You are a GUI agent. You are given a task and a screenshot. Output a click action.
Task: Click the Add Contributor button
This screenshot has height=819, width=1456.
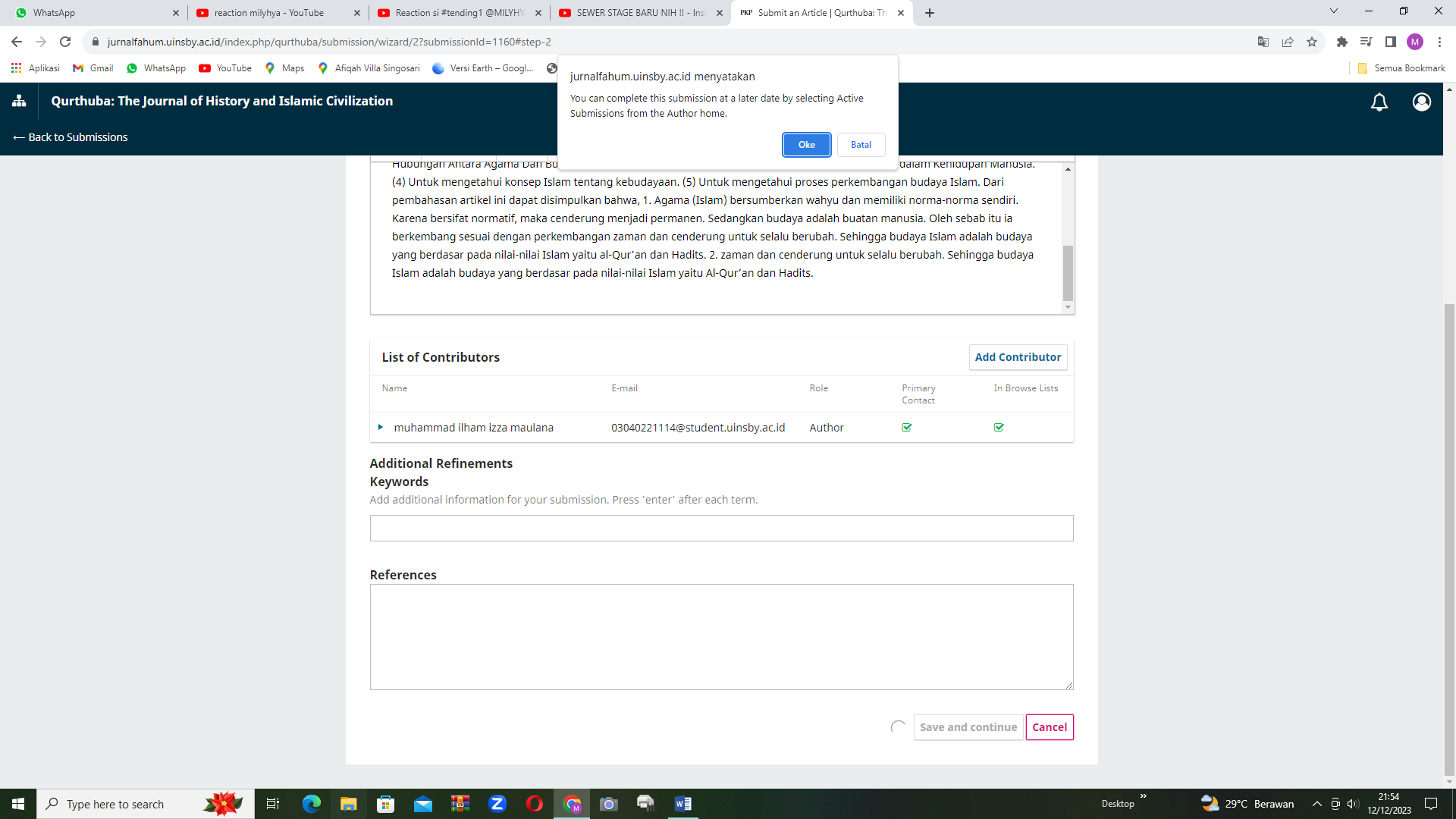pos(1018,357)
